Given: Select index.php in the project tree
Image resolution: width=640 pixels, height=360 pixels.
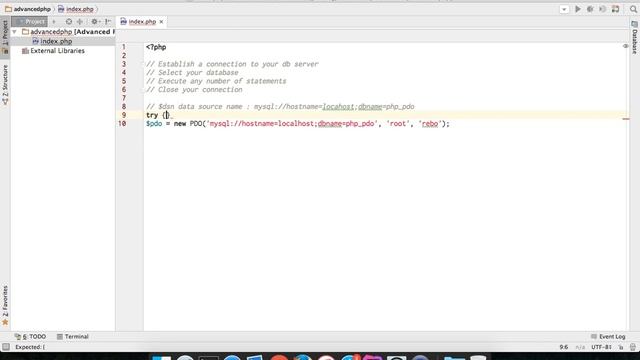Looking at the screenshot, I should (56, 41).
